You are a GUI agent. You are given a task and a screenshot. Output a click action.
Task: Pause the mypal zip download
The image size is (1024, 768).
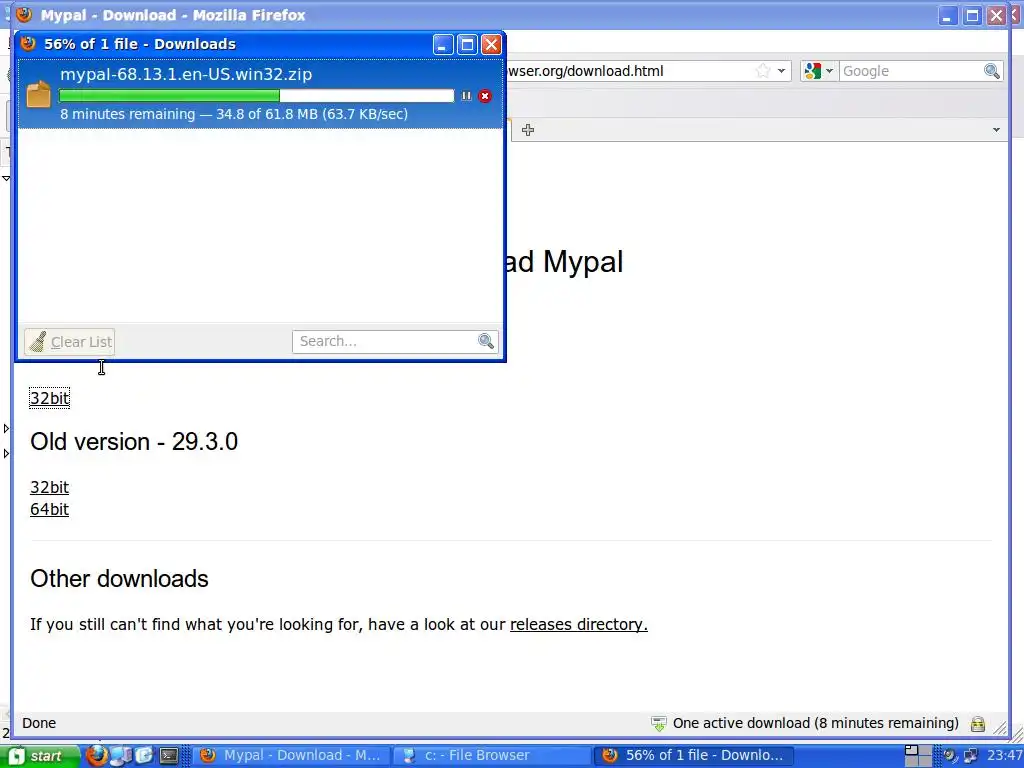pyautogui.click(x=466, y=96)
